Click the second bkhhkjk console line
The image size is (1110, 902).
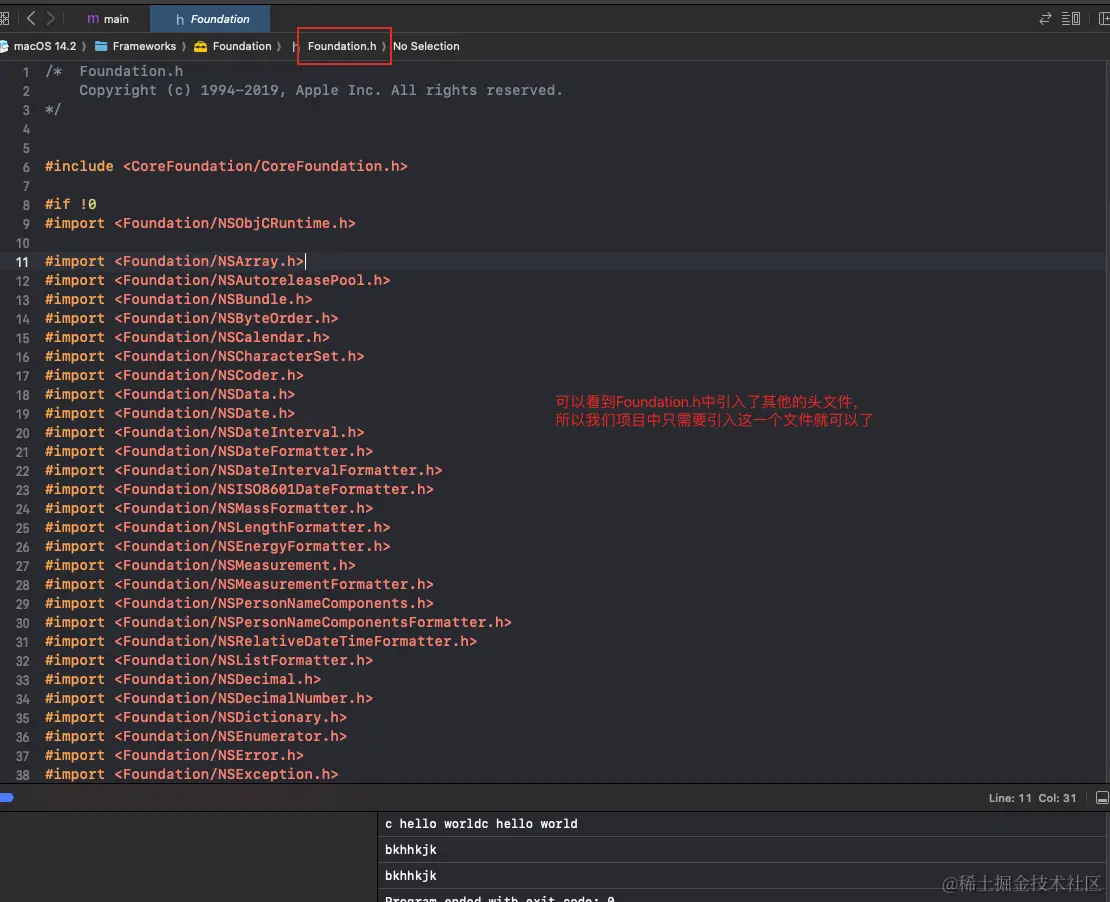tap(411, 876)
